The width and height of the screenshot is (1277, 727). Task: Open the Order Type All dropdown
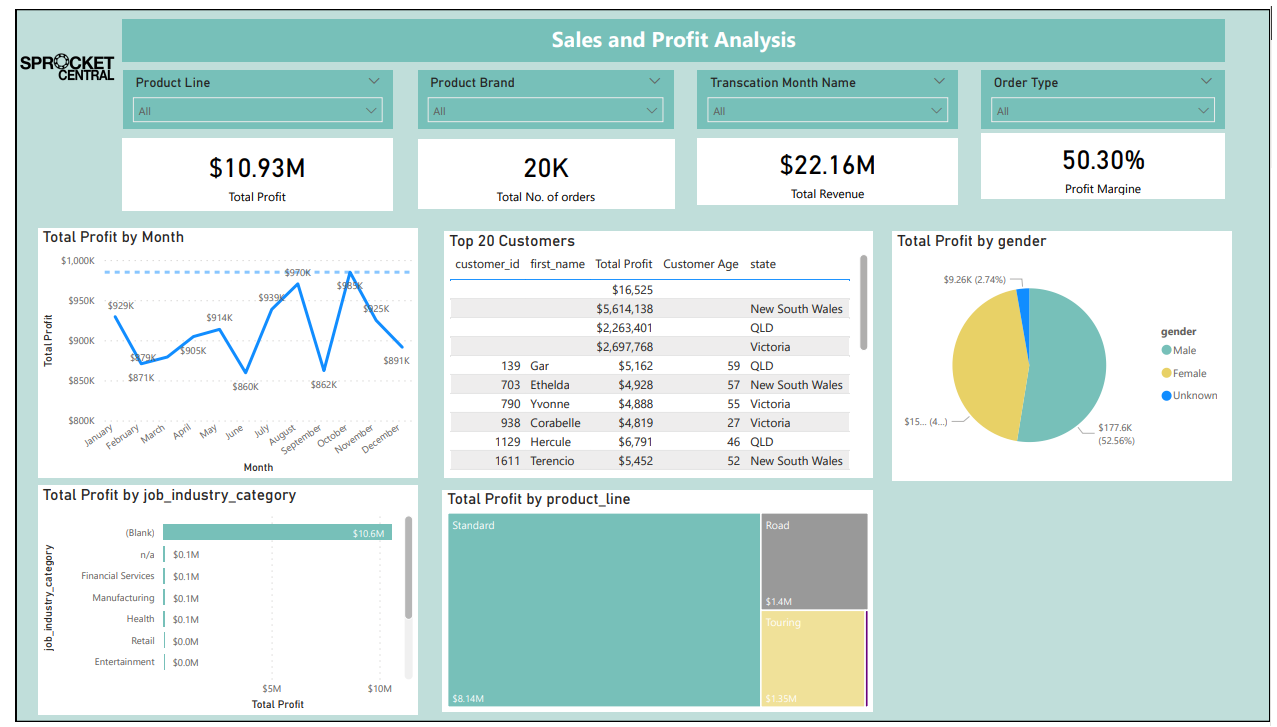[1102, 111]
